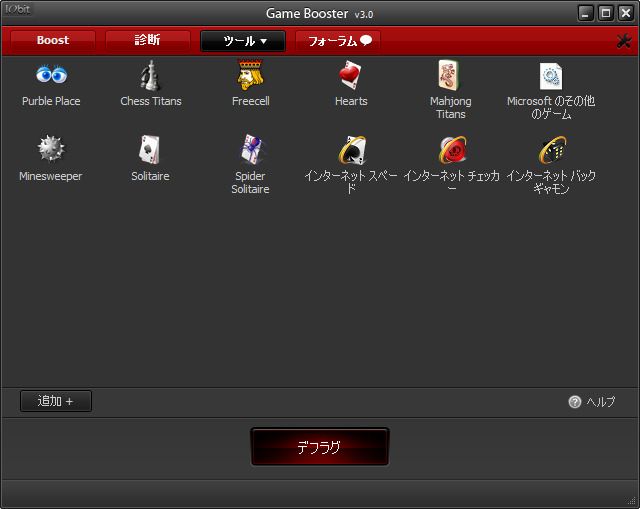
Task: Select the Spider Solitaire icon
Action: pos(251,149)
